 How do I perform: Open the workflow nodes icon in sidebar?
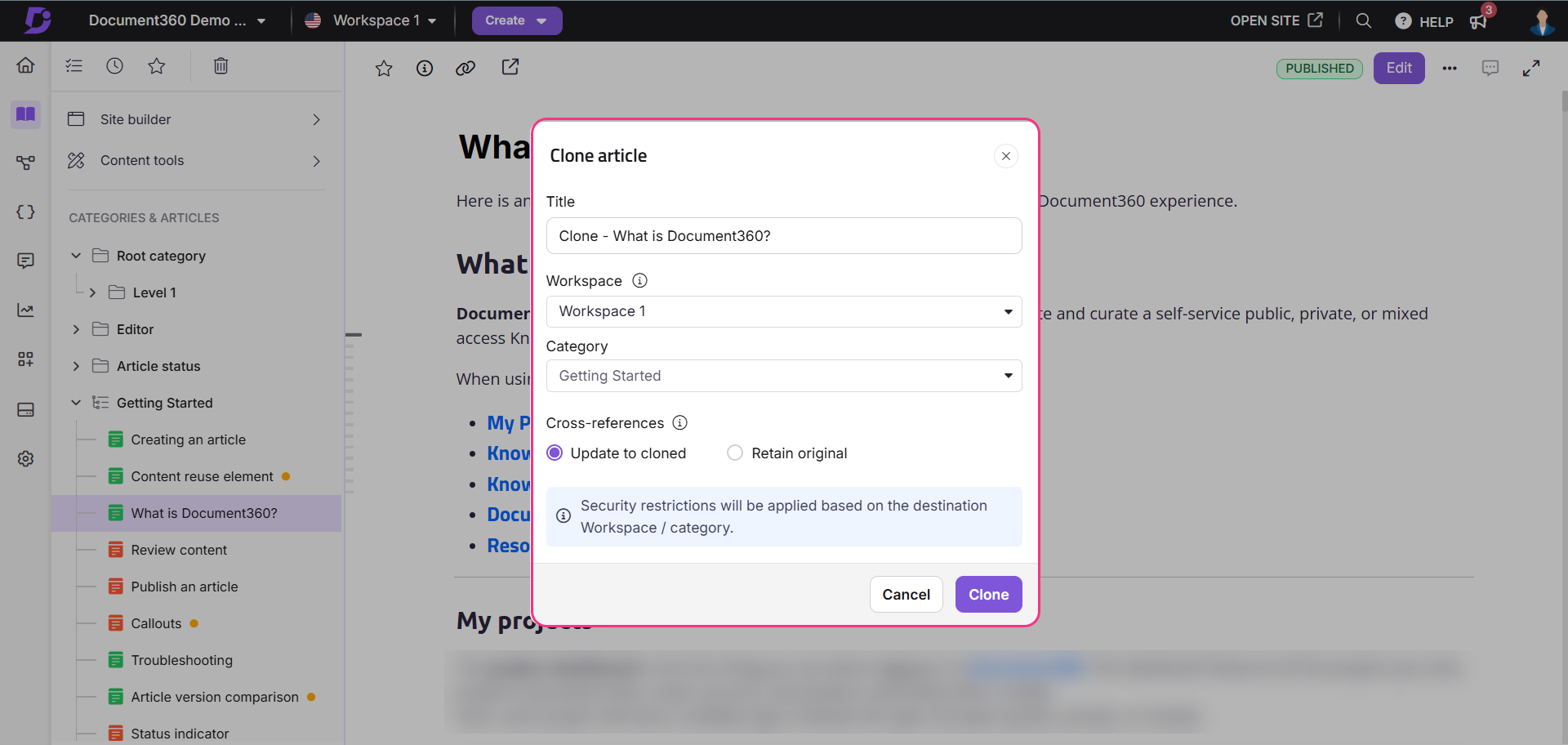coord(25,163)
